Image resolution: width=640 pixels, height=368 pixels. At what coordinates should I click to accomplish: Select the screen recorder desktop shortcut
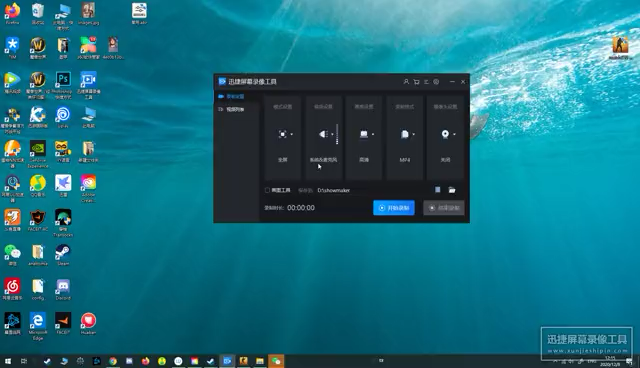pos(88,85)
